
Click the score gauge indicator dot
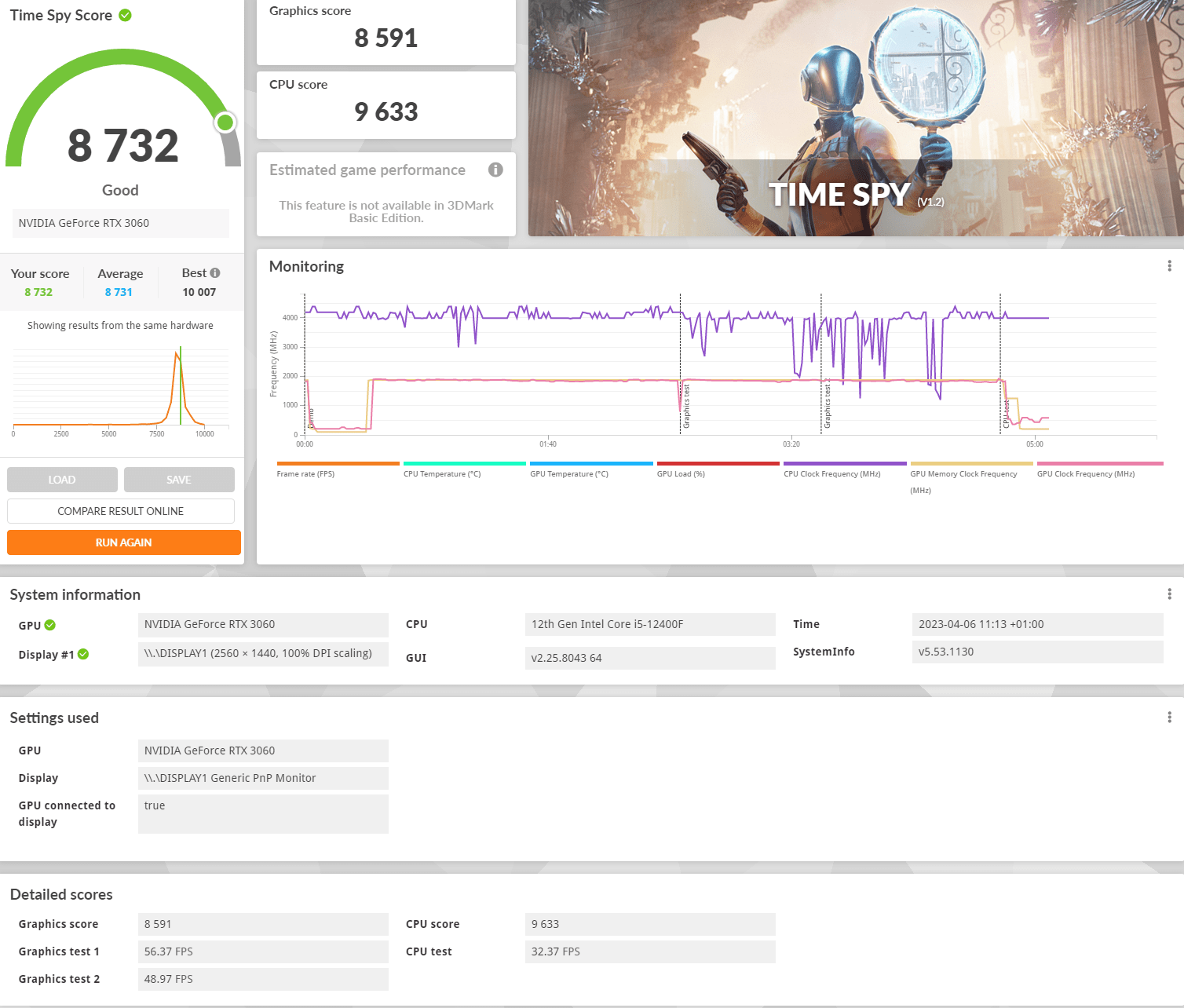(225, 122)
